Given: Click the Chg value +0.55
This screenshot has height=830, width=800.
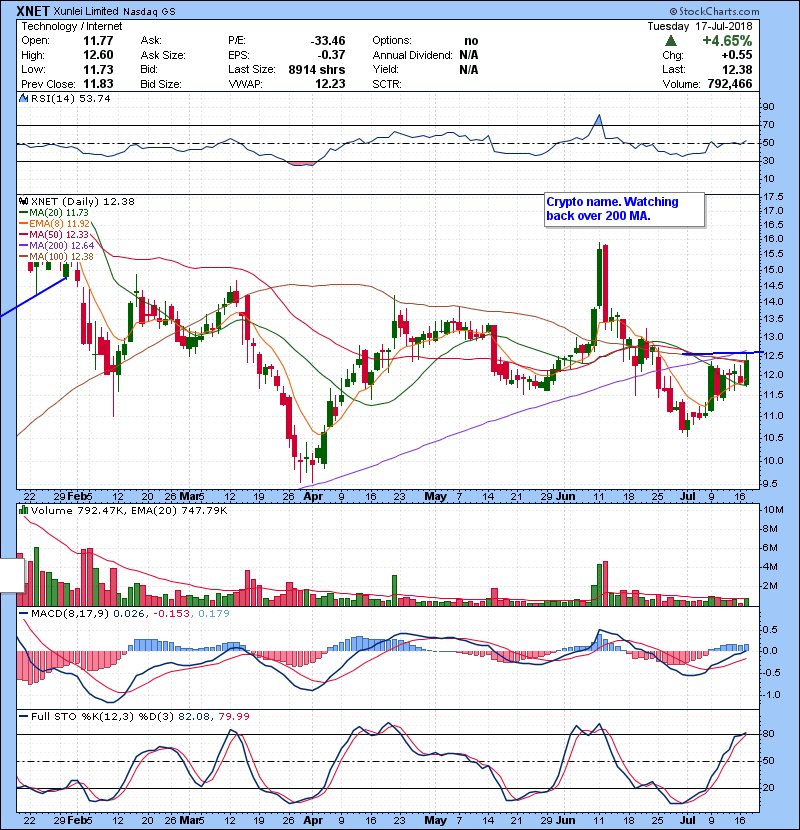Looking at the screenshot, I should tap(736, 55).
